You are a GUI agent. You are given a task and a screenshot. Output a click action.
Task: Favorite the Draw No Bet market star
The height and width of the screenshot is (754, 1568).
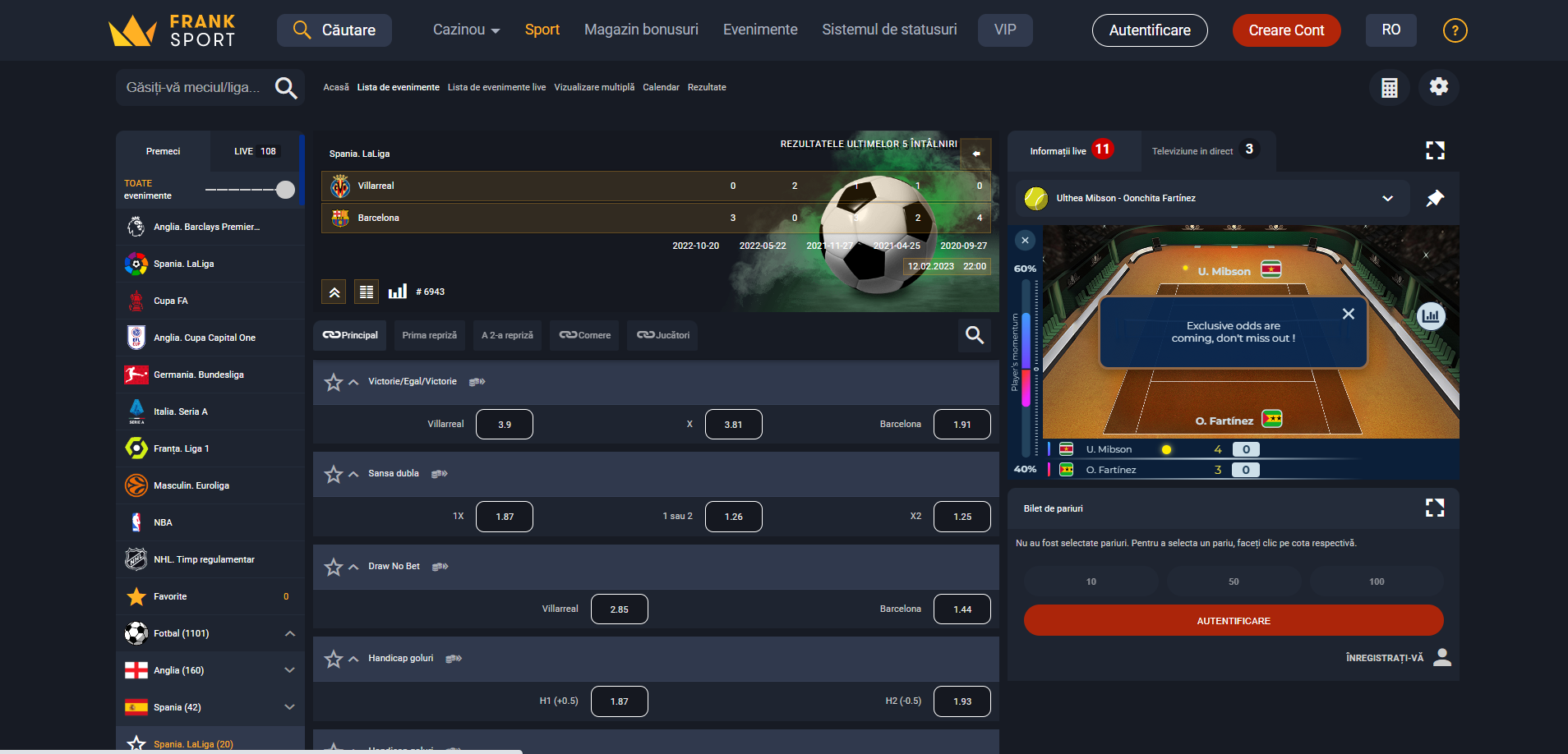[333, 567]
